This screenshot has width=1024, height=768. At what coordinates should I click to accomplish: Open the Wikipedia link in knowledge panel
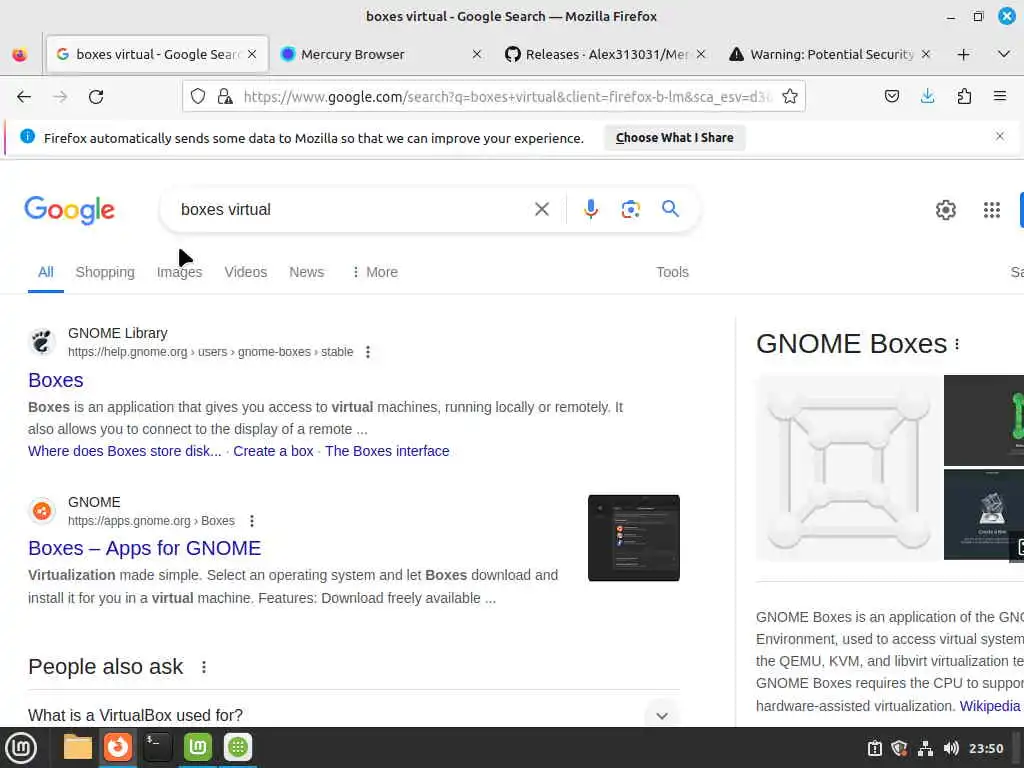989,706
